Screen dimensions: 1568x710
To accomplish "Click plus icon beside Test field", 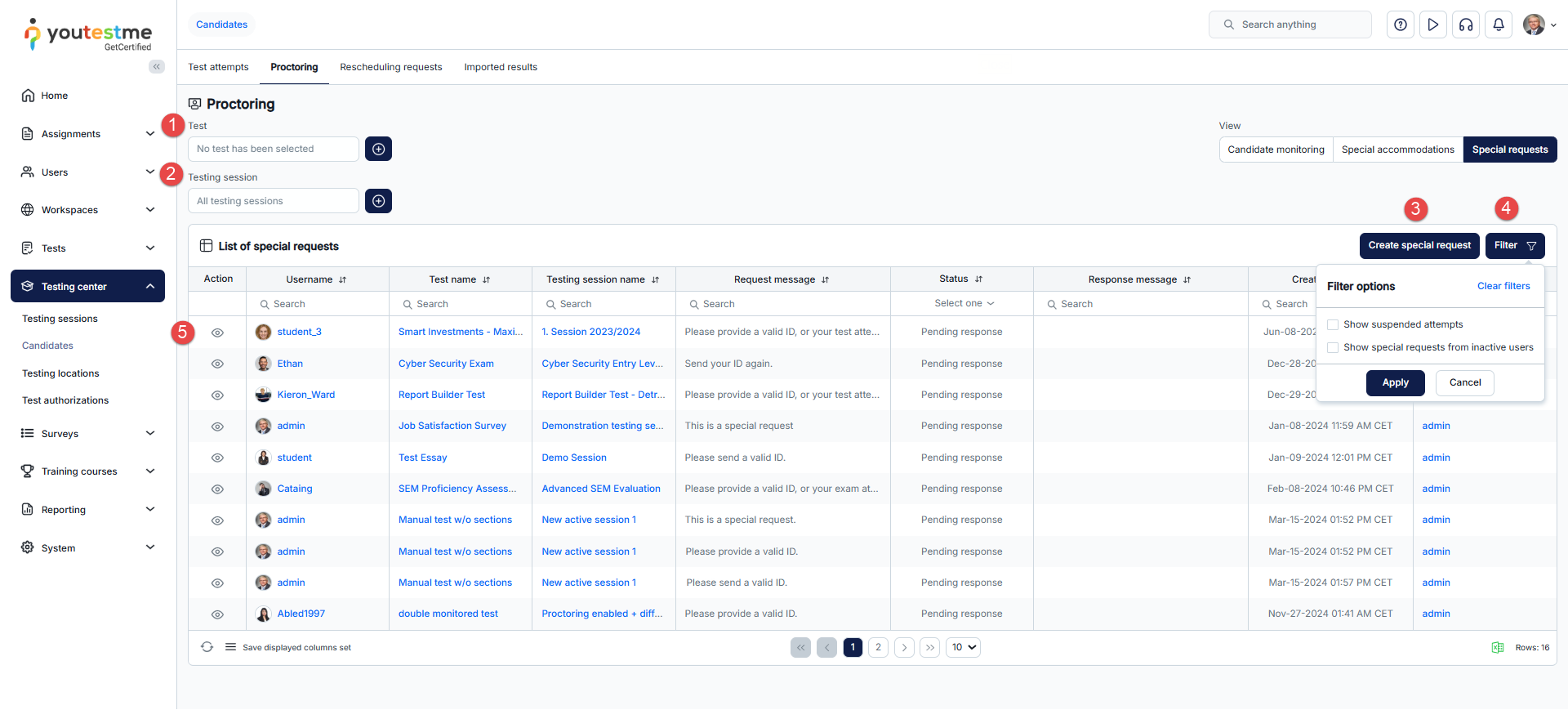I will click(378, 149).
